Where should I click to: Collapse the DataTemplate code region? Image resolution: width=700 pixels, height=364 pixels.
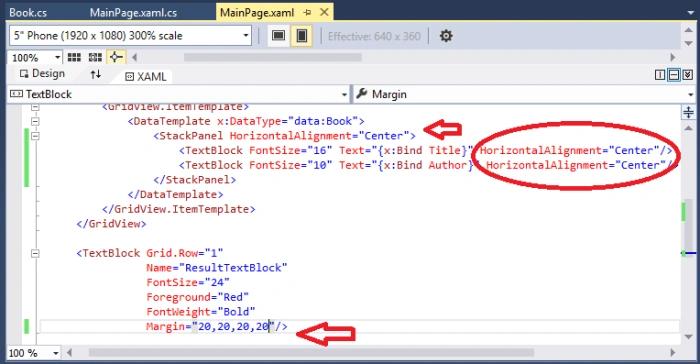tap(35, 121)
